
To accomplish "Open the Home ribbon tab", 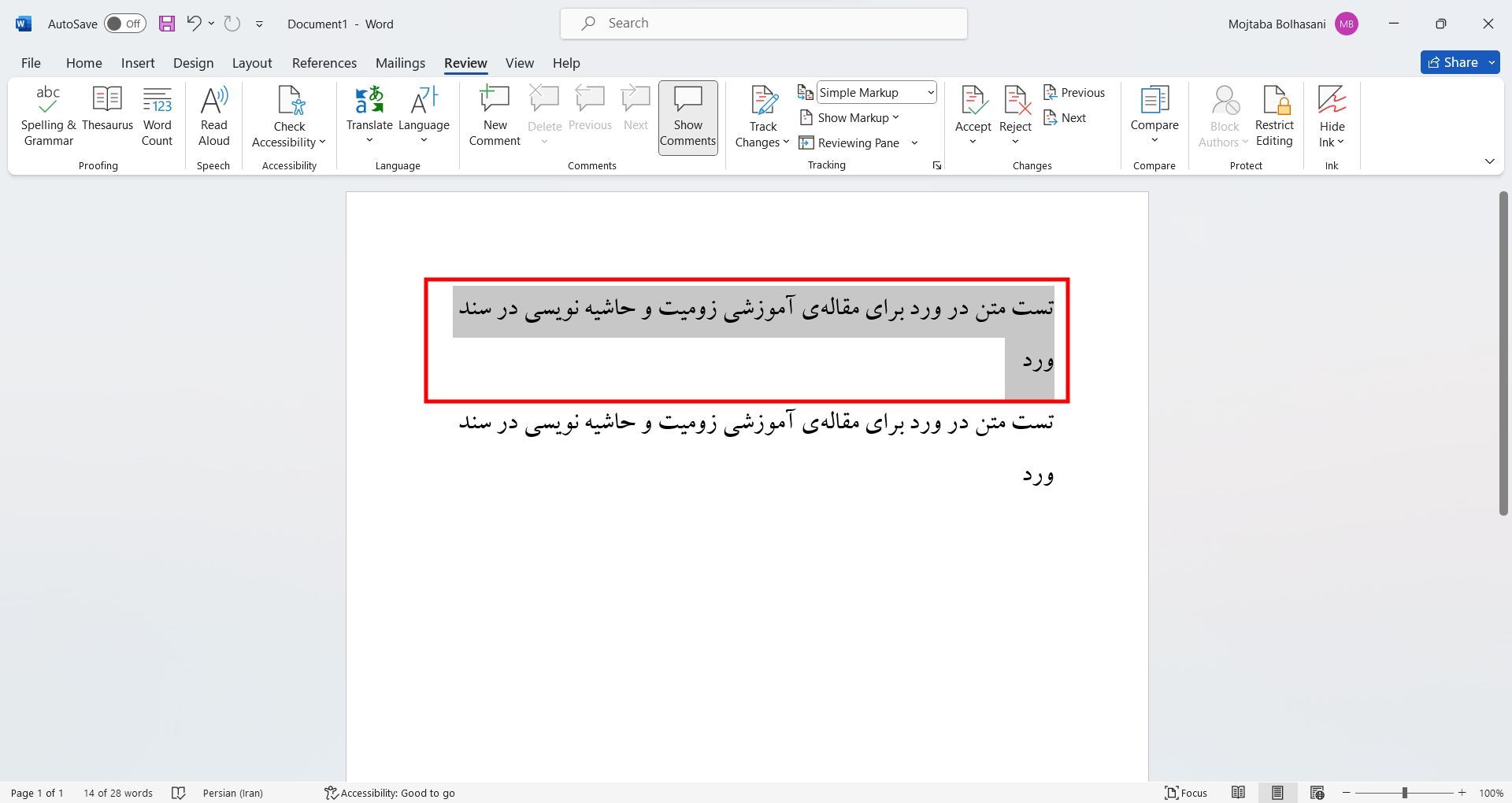I will (x=83, y=62).
